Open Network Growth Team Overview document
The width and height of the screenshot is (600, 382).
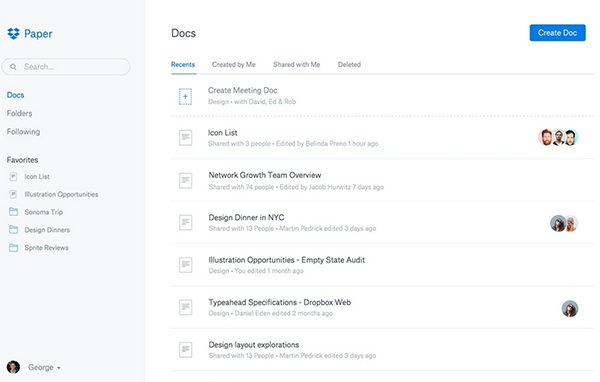(x=265, y=175)
